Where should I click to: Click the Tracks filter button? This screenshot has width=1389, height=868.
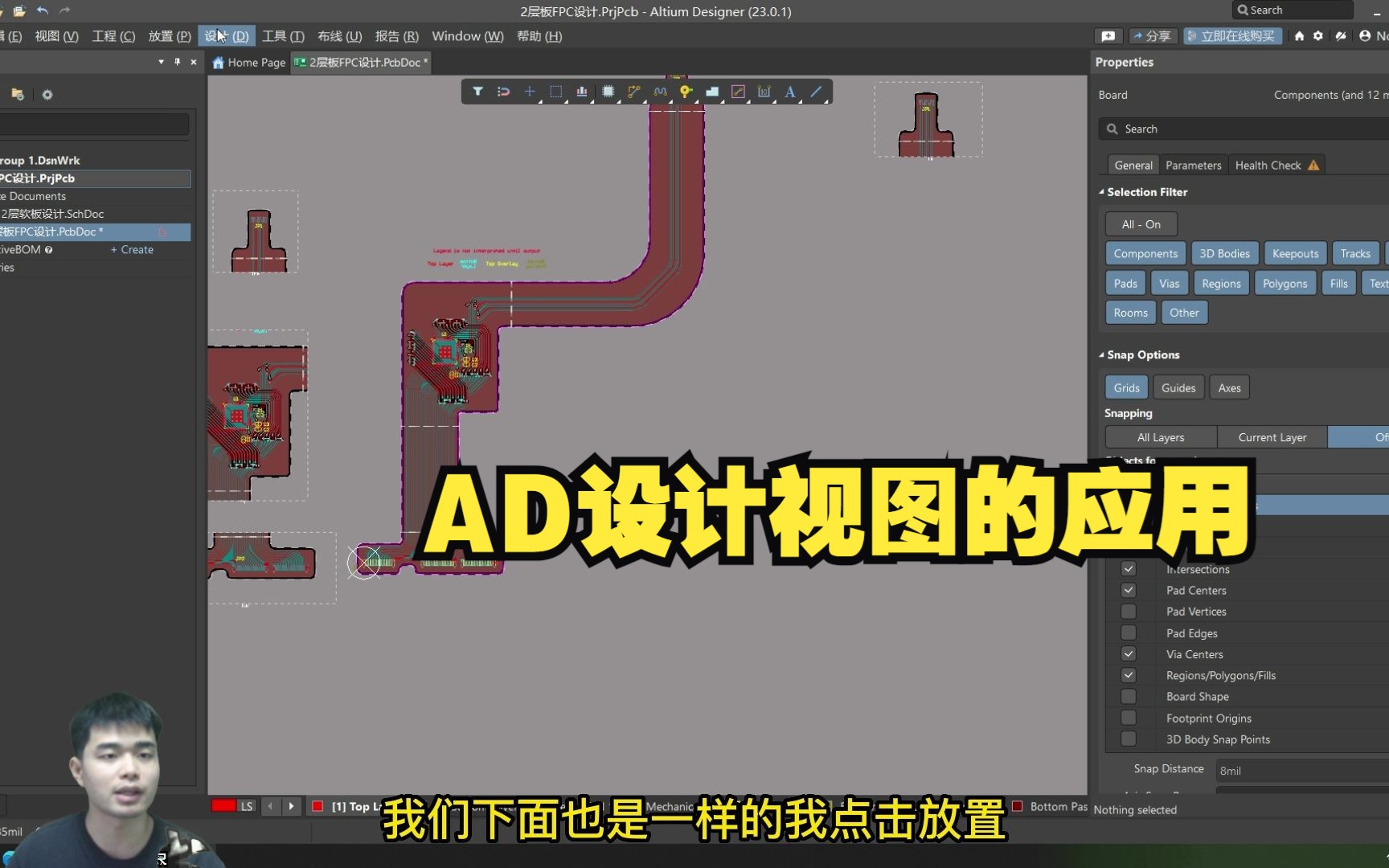pos(1356,253)
